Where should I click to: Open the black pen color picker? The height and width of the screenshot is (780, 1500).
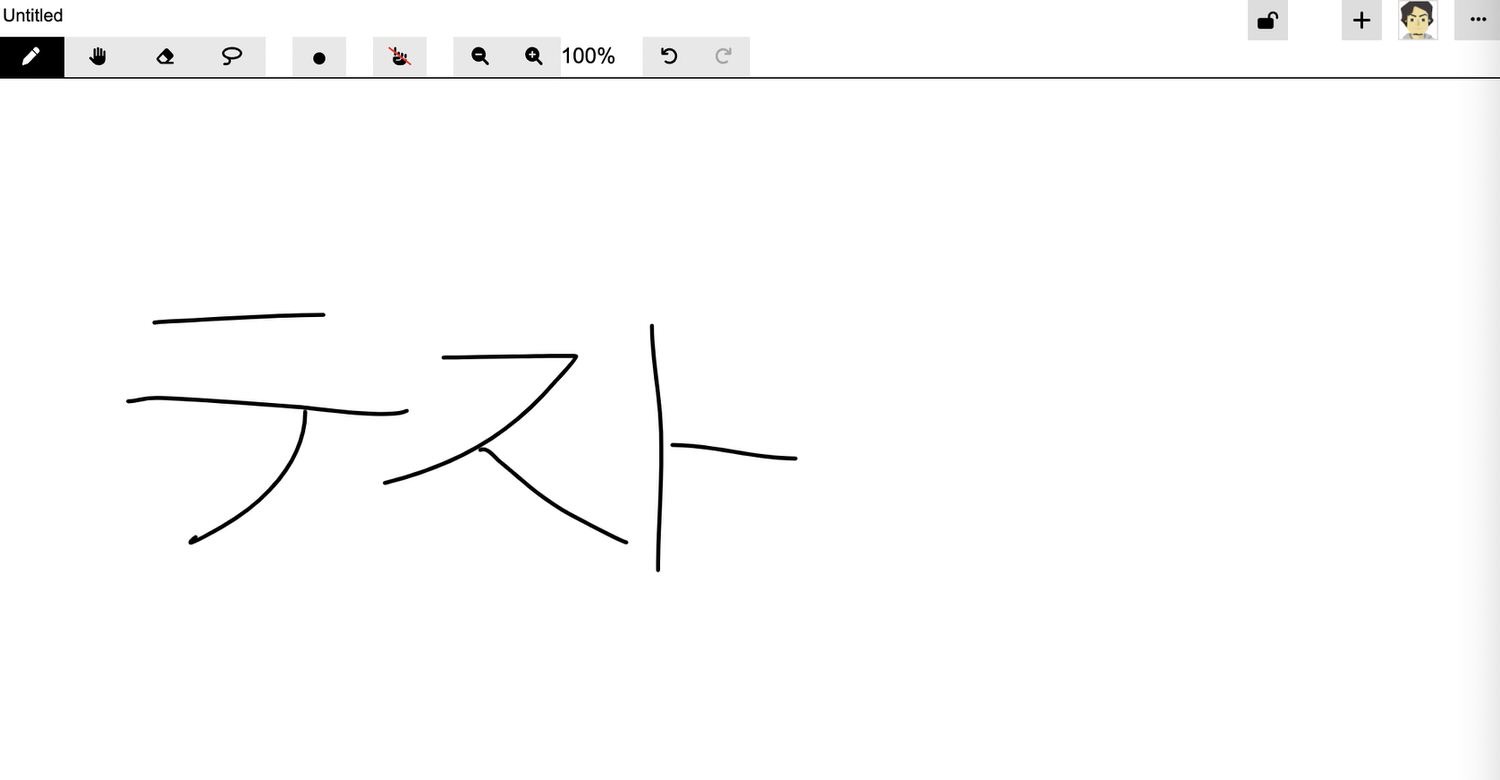point(319,57)
